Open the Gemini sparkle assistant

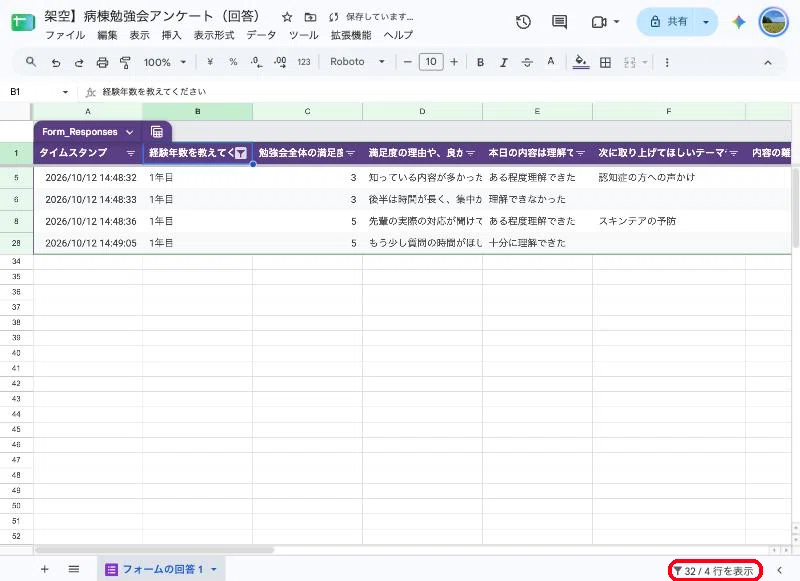(738, 22)
